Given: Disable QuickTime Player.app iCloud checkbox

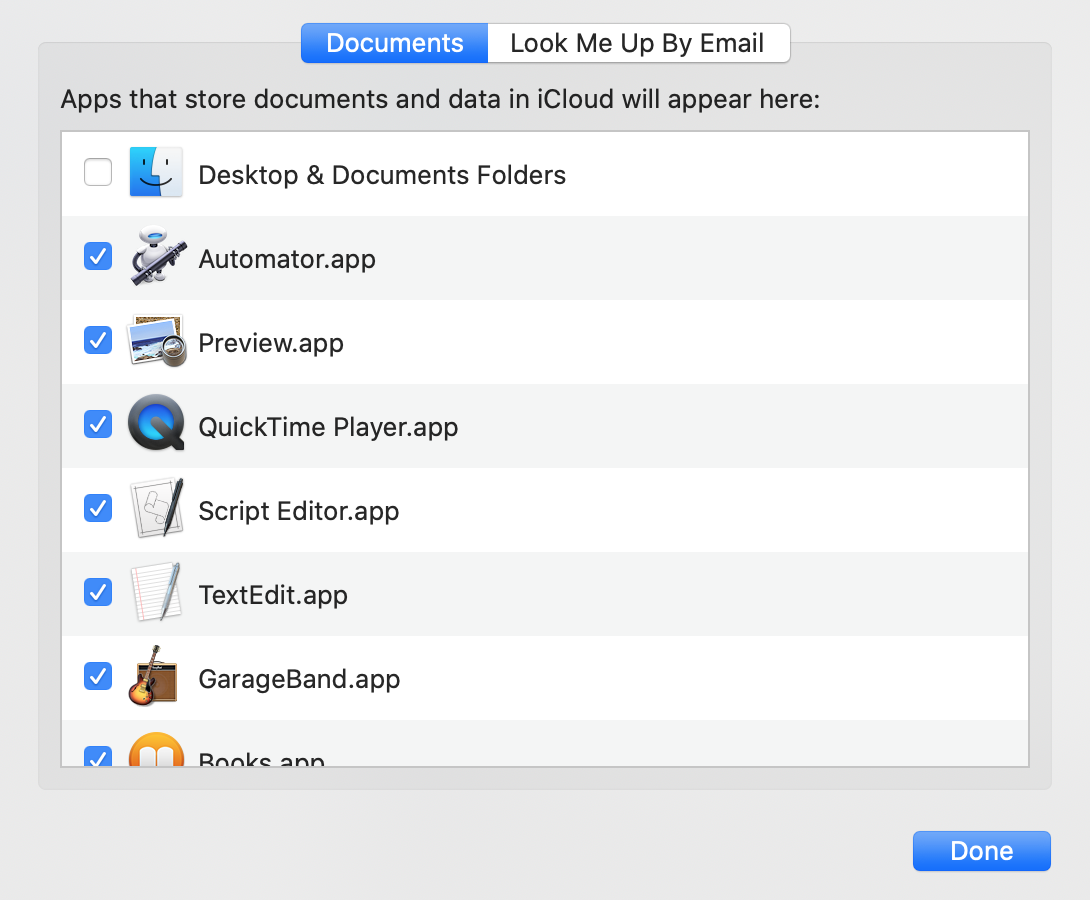Looking at the screenshot, I should click(x=98, y=424).
